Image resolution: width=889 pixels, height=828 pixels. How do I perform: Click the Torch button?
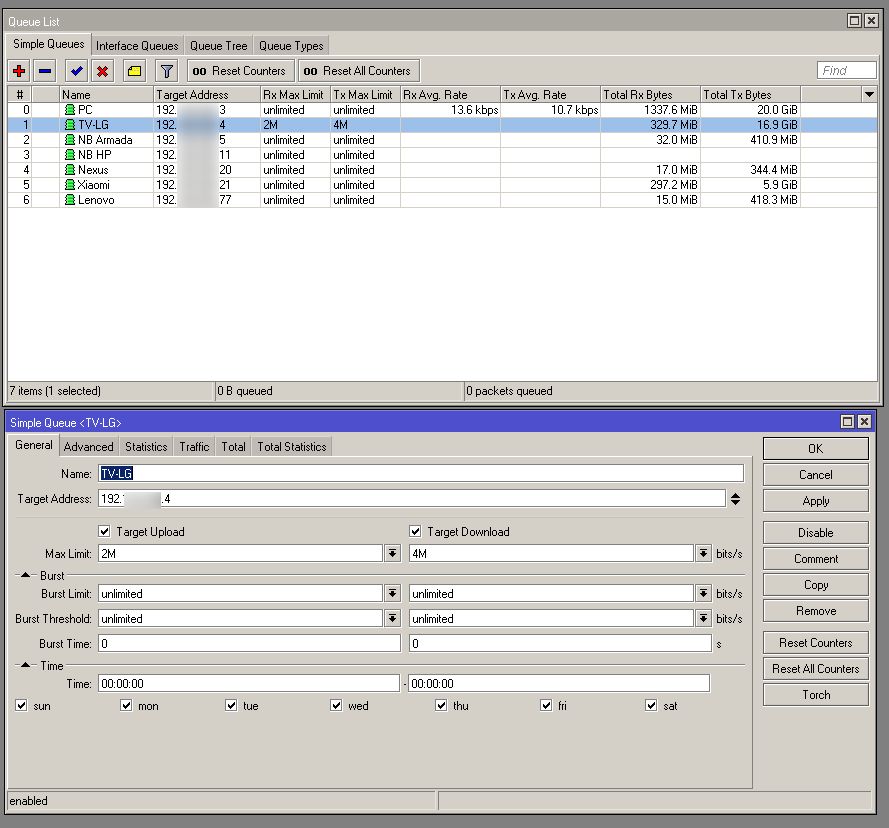click(815, 695)
